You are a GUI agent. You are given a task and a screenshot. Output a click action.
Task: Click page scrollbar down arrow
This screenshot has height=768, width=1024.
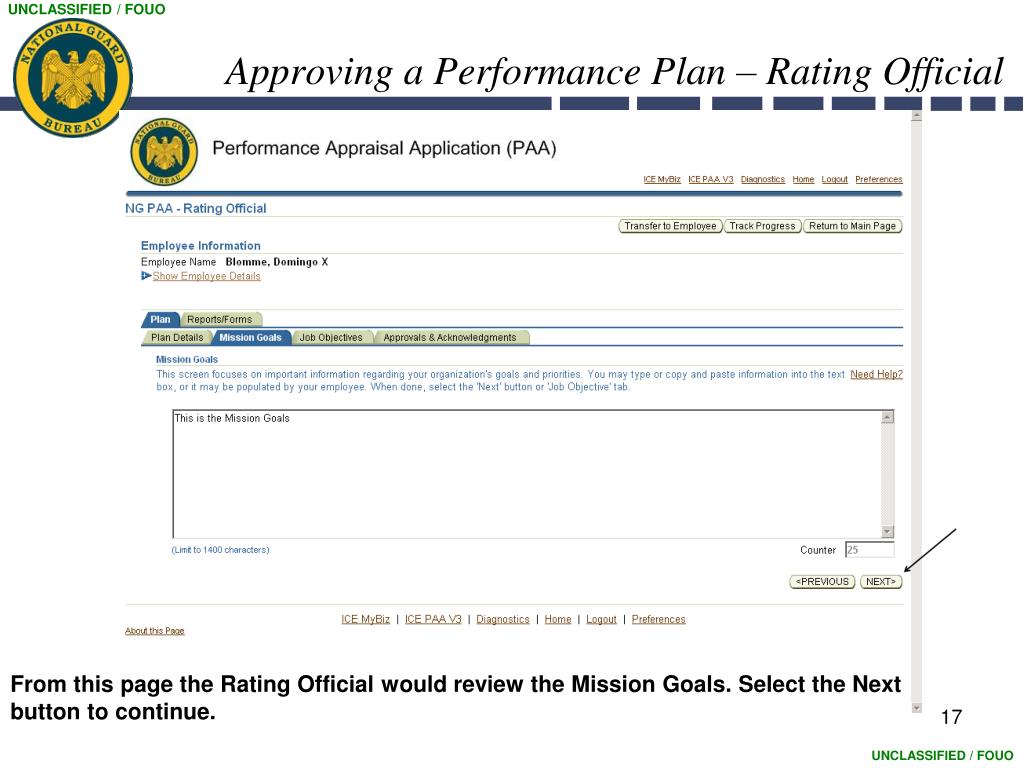[916, 707]
